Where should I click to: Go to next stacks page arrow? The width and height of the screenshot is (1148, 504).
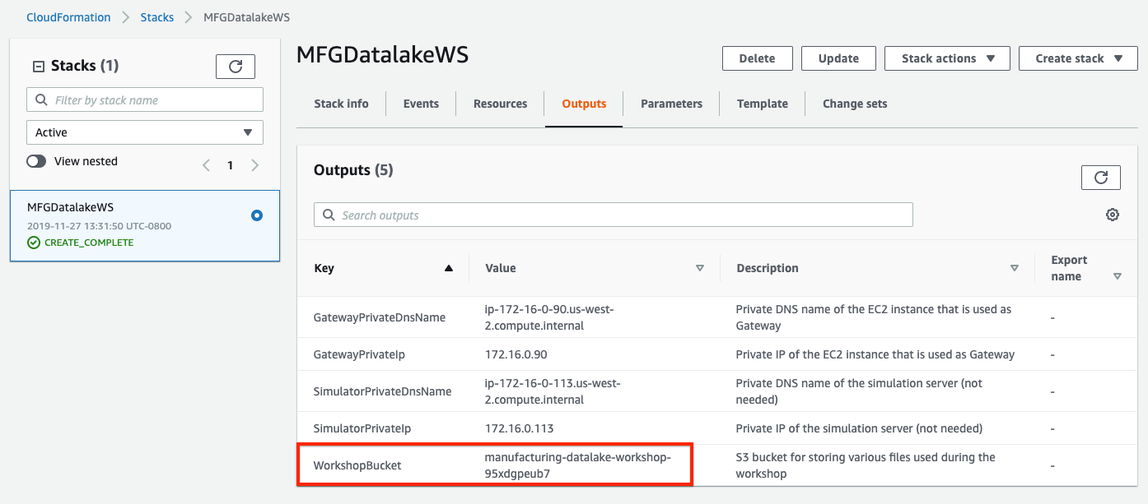click(x=255, y=165)
